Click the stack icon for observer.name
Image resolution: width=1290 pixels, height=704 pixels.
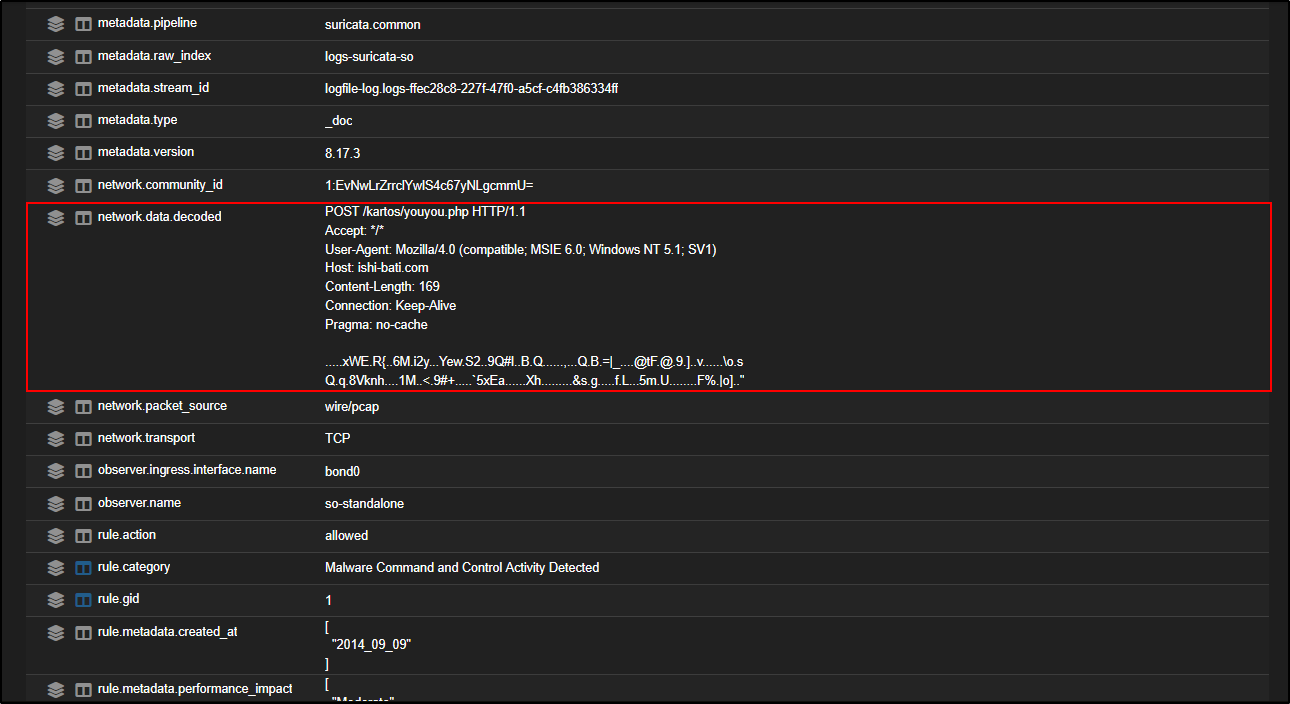pos(56,504)
